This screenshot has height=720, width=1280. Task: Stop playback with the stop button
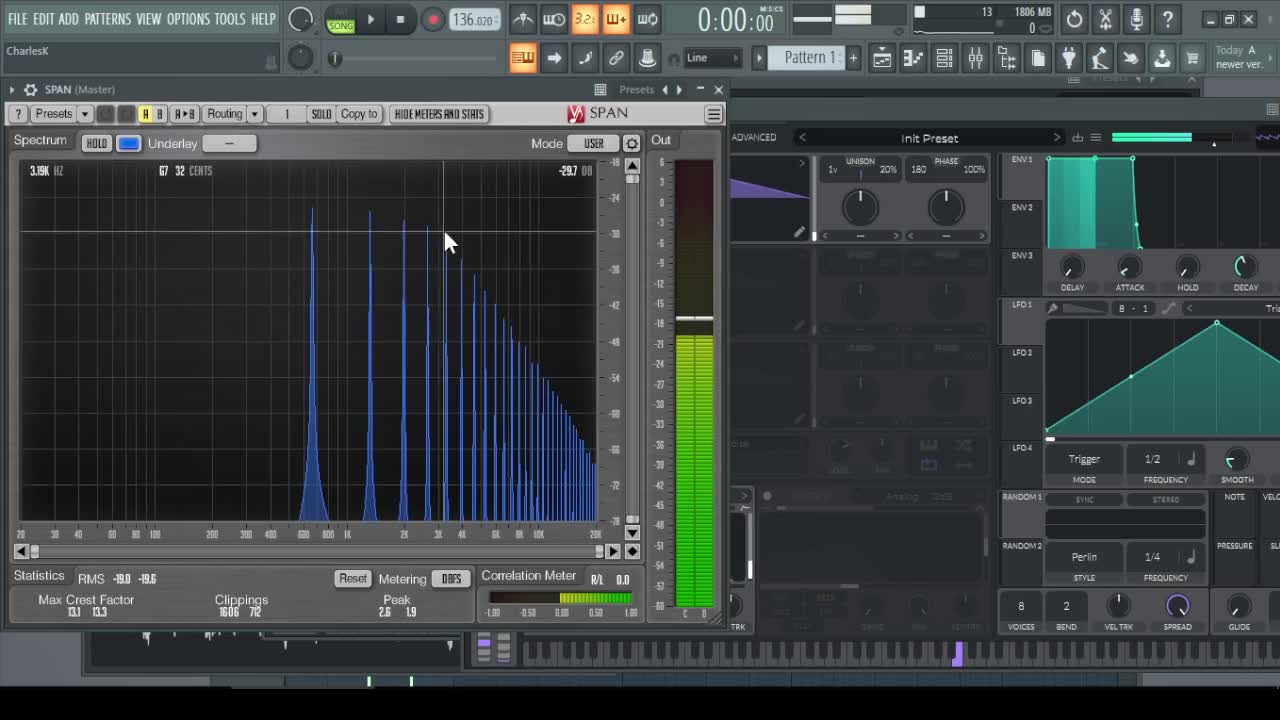pyautogui.click(x=400, y=19)
